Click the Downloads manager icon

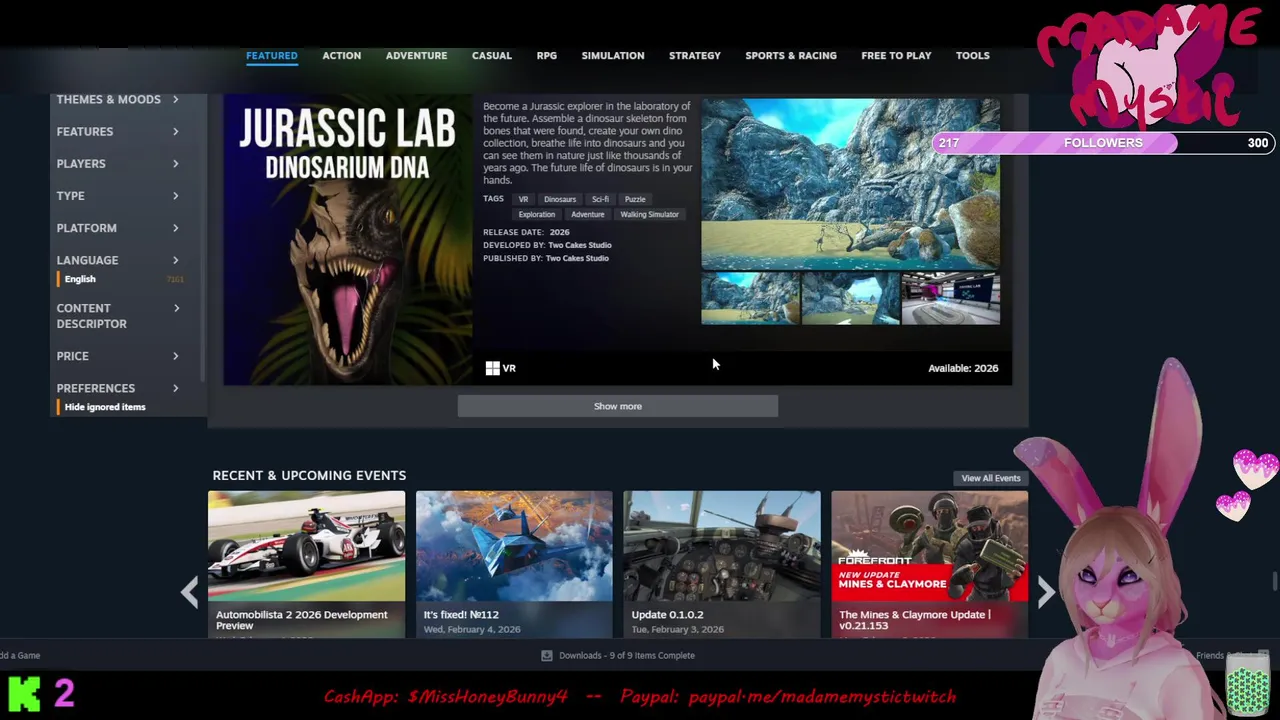[x=546, y=656]
